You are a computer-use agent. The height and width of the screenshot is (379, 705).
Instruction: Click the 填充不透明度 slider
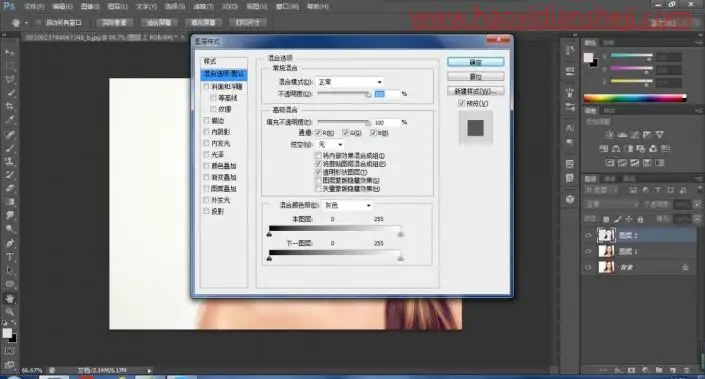click(x=344, y=122)
